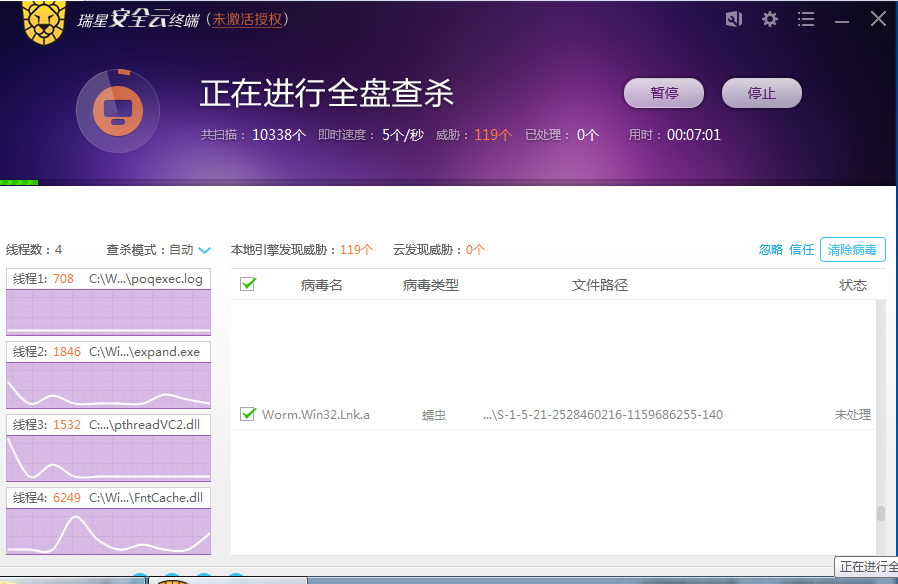Click the 线程3 label showing 1532
The height and width of the screenshot is (584, 898).
[x=47, y=424]
